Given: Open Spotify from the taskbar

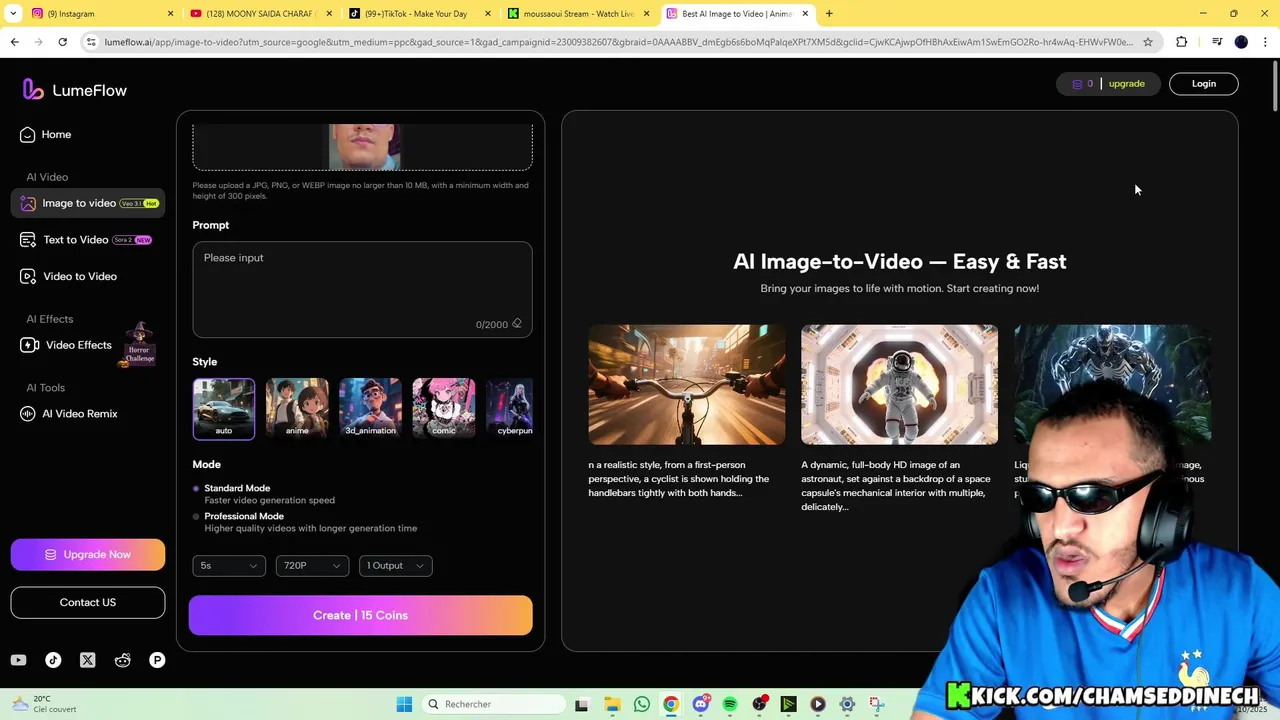Looking at the screenshot, I should [x=730, y=704].
